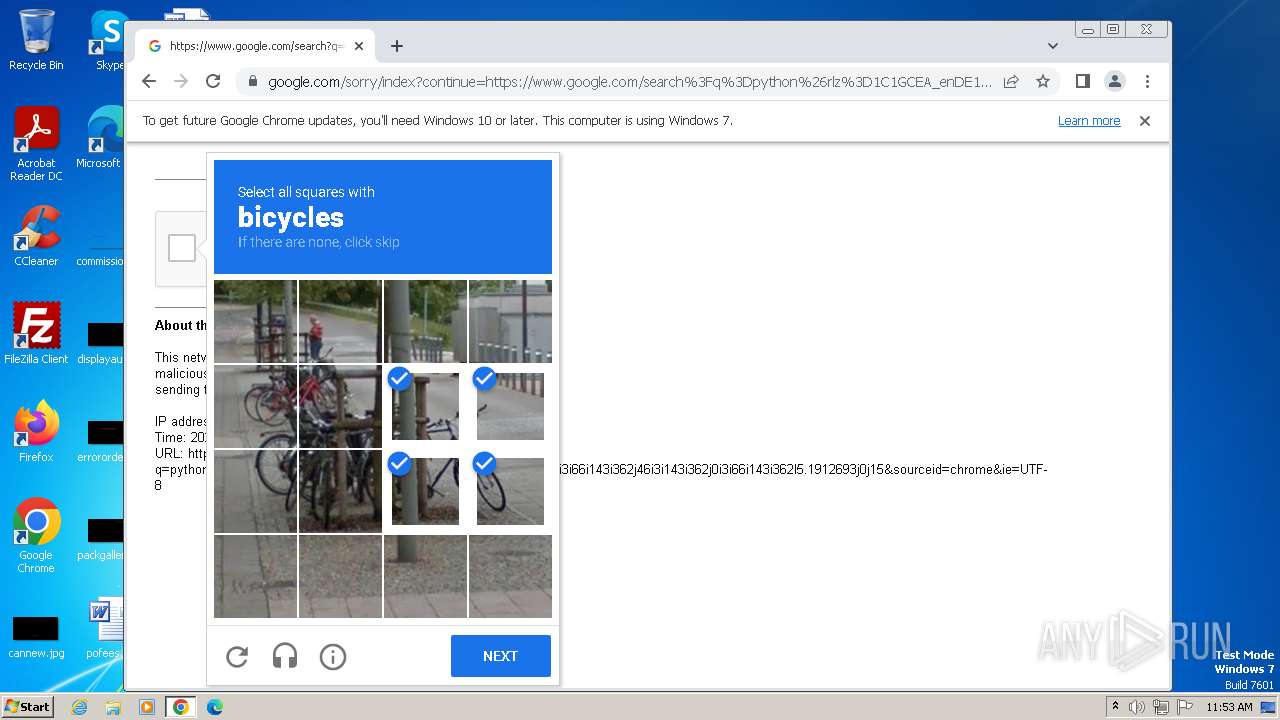Open Acrobat Reader DC shortcut
The width and height of the screenshot is (1280, 720).
point(36,145)
